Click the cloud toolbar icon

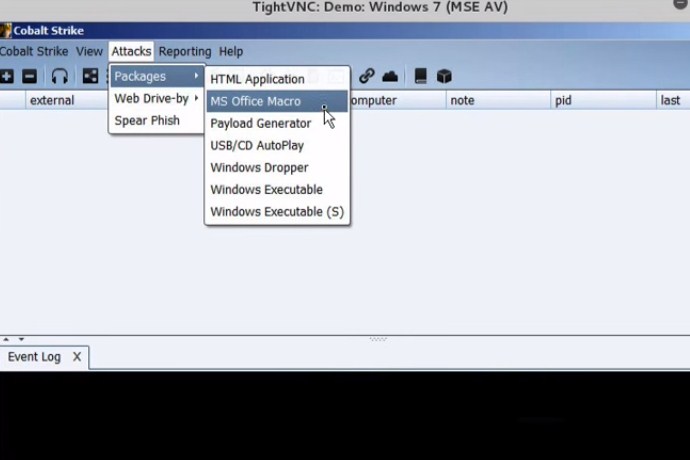click(x=390, y=77)
